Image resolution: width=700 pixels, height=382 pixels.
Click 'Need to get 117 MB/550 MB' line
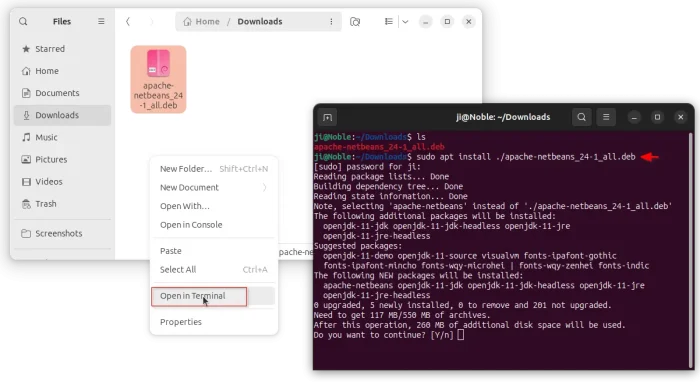(x=402, y=315)
